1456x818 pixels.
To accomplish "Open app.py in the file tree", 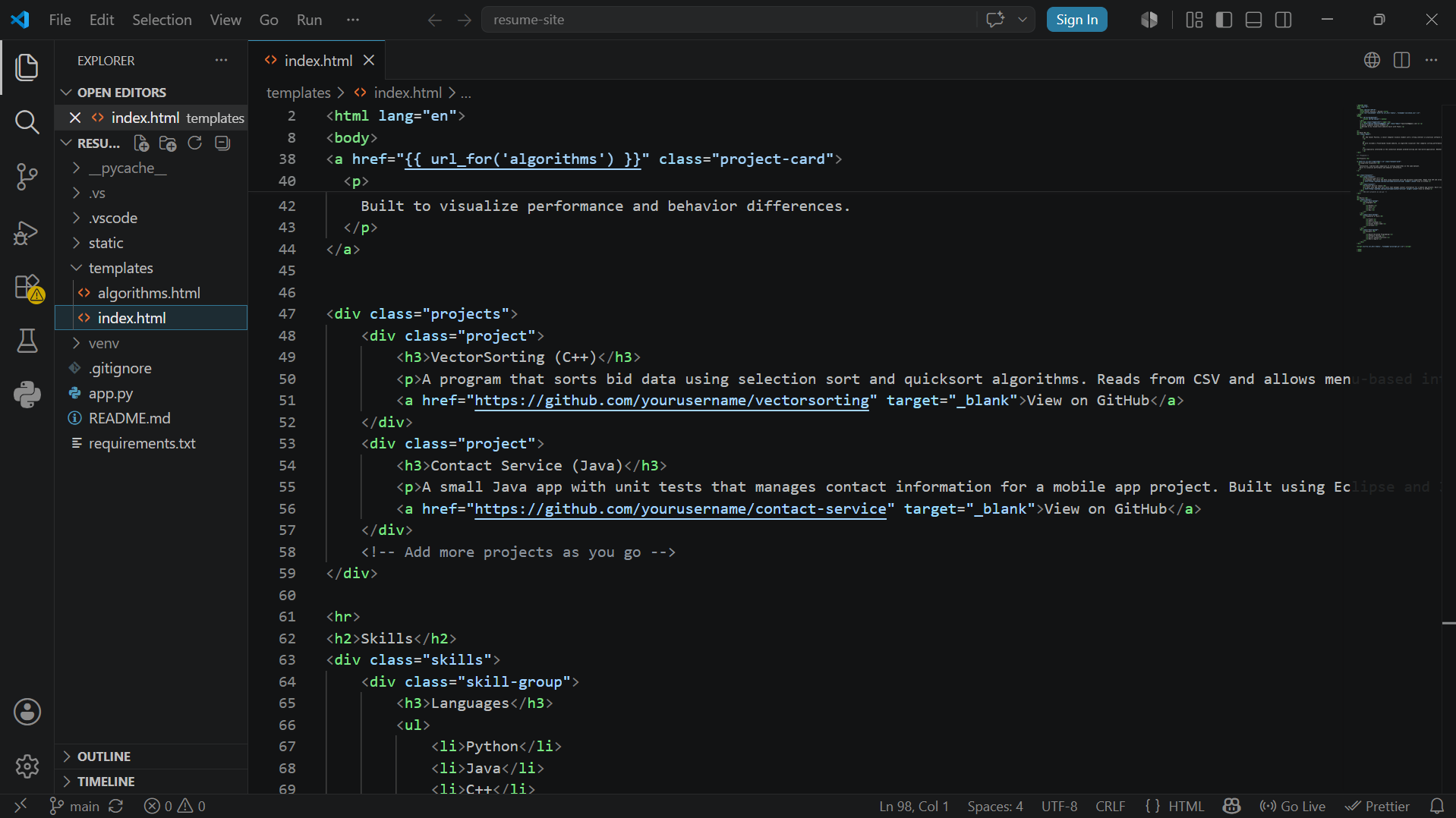I will 152,394.
